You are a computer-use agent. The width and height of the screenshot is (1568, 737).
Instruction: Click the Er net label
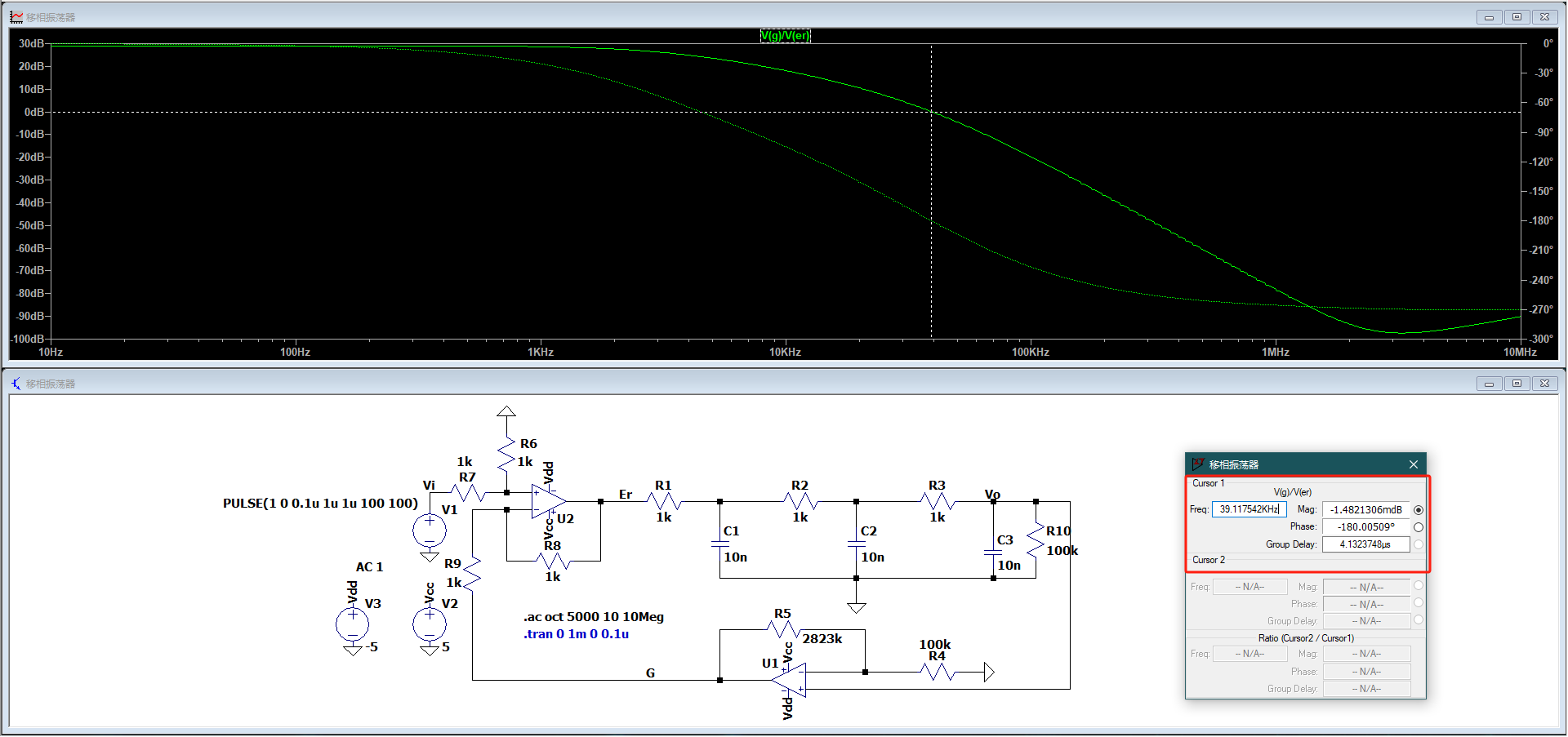[x=626, y=495]
